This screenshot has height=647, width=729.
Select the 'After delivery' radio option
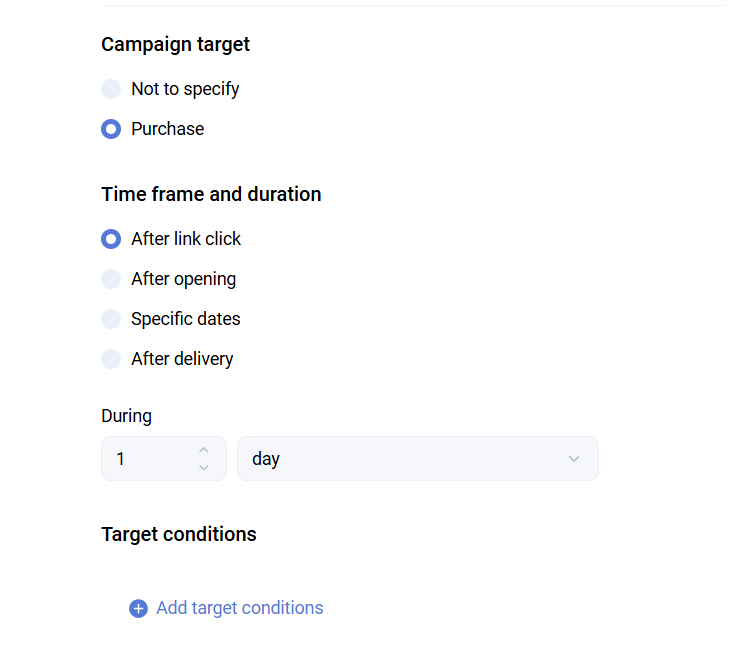[x=111, y=359]
